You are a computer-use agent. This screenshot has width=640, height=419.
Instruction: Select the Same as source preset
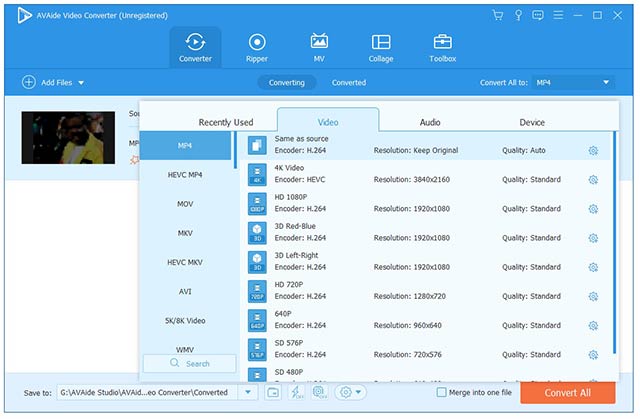[x=424, y=145]
